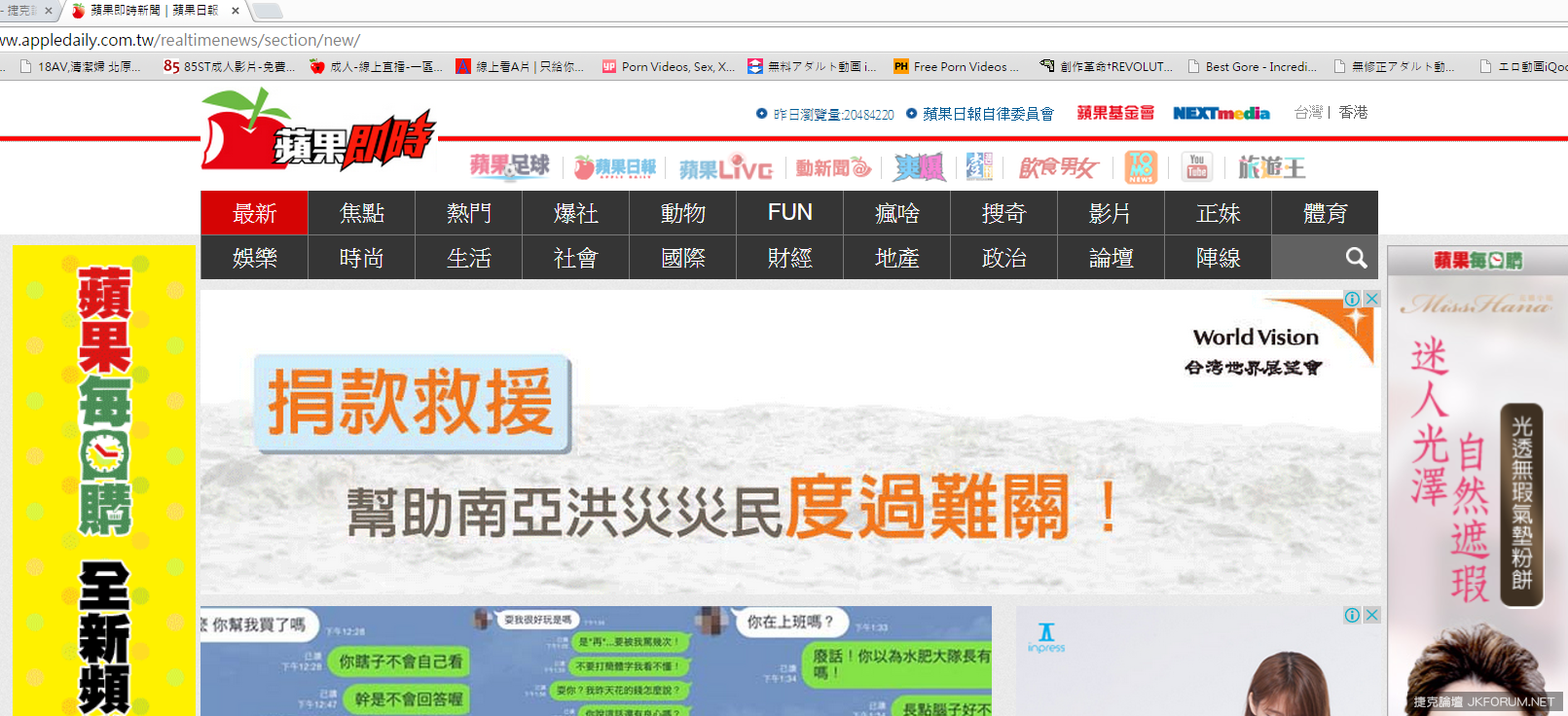The width and height of the screenshot is (1568, 716).
Task: Switch region to 香港
Action: click(1353, 113)
